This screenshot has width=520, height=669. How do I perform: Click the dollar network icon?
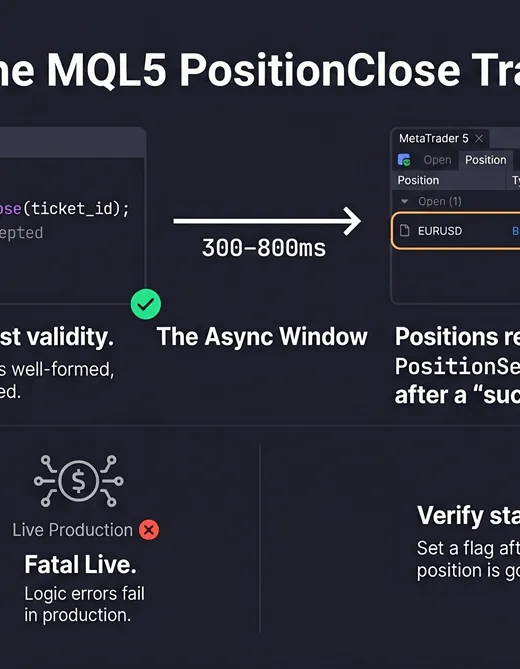click(78, 481)
